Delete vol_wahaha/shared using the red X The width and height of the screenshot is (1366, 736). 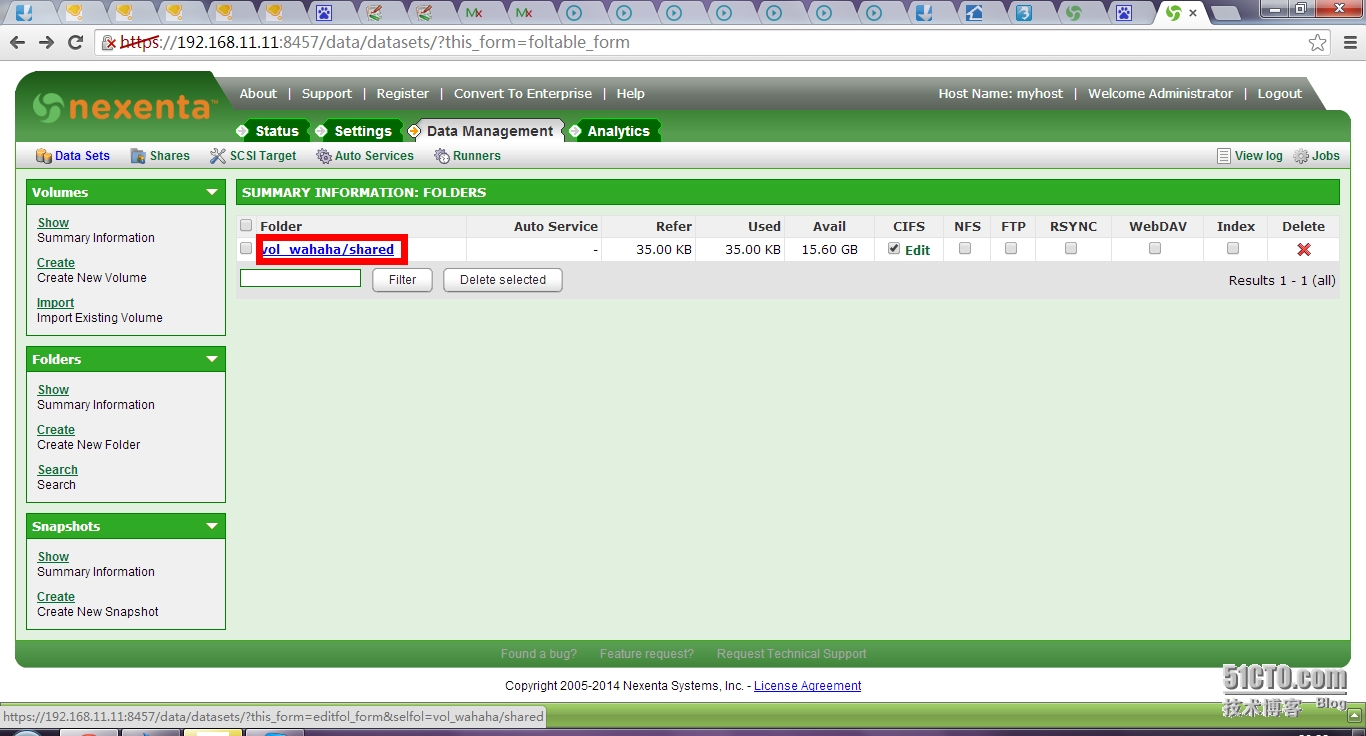tap(1303, 250)
